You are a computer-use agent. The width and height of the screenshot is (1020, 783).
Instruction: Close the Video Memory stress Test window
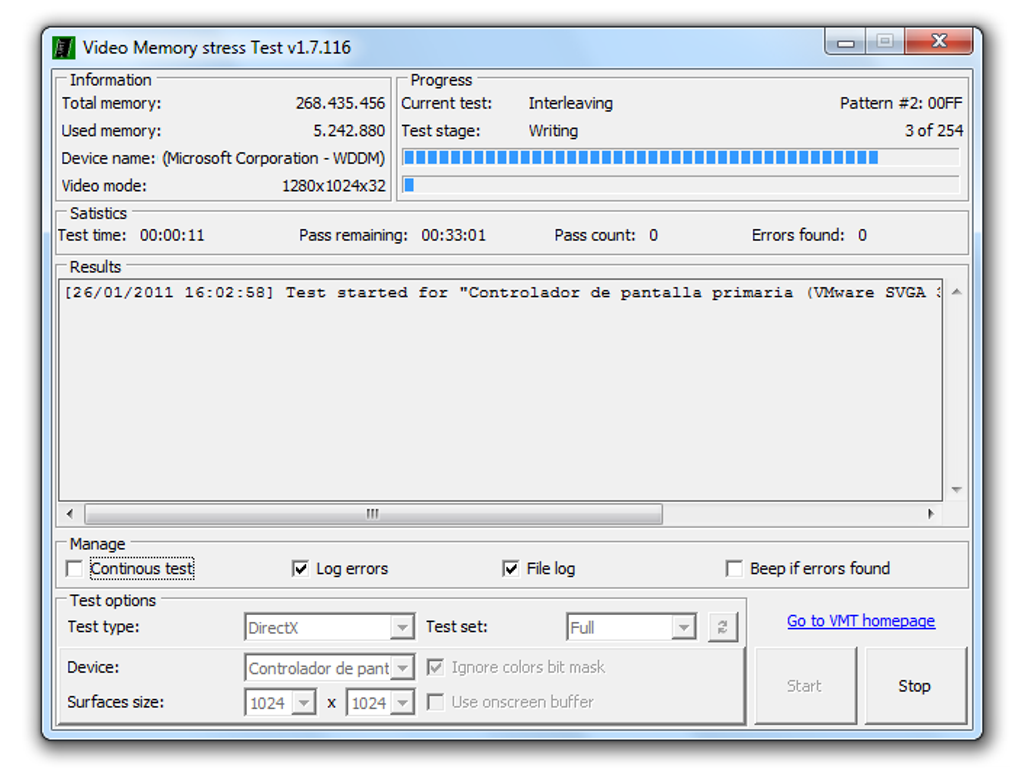coord(939,42)
